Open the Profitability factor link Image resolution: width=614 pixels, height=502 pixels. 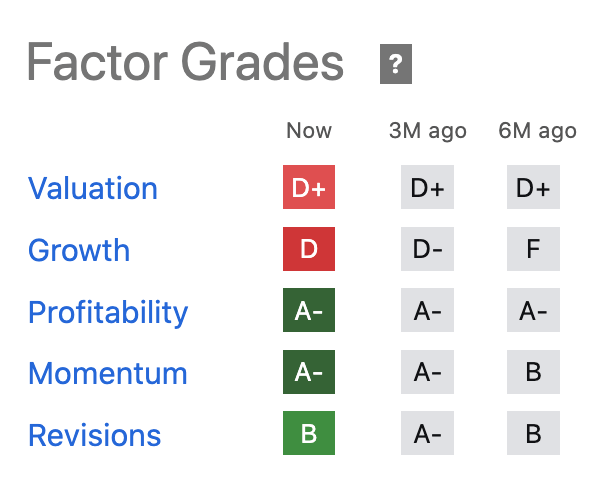click(x=108, y=312)
